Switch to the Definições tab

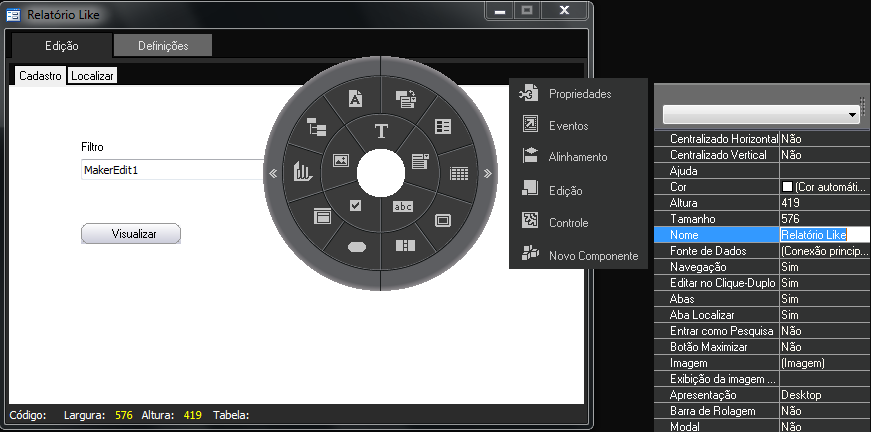(163, 46)
